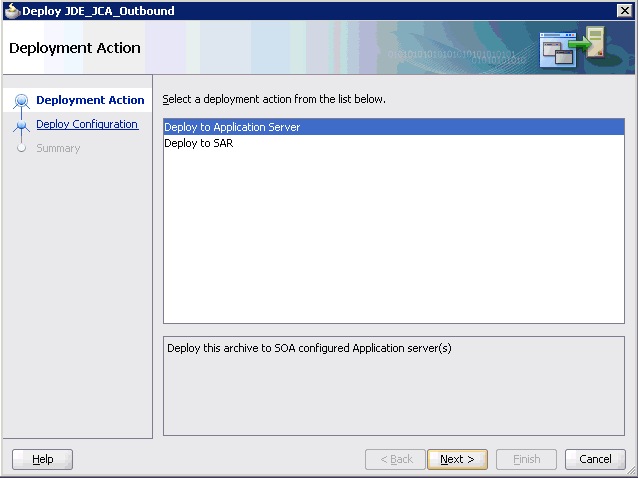Click the Deploy Configuration step bullet icon
Image resolution: width=638 pixels, height=478 pixels.
click(21, 125)
